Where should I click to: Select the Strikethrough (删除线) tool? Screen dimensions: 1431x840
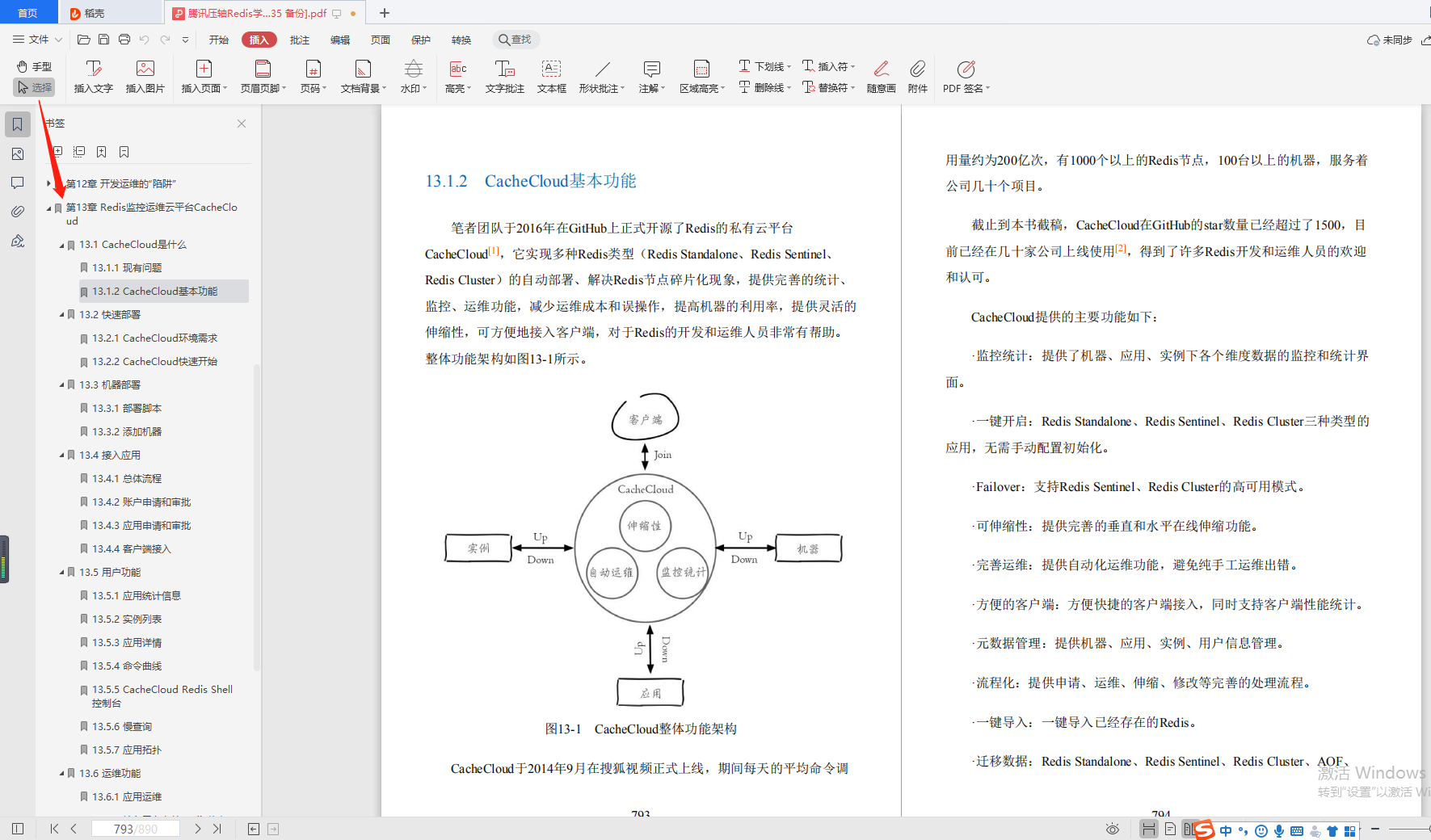point(764,87)
